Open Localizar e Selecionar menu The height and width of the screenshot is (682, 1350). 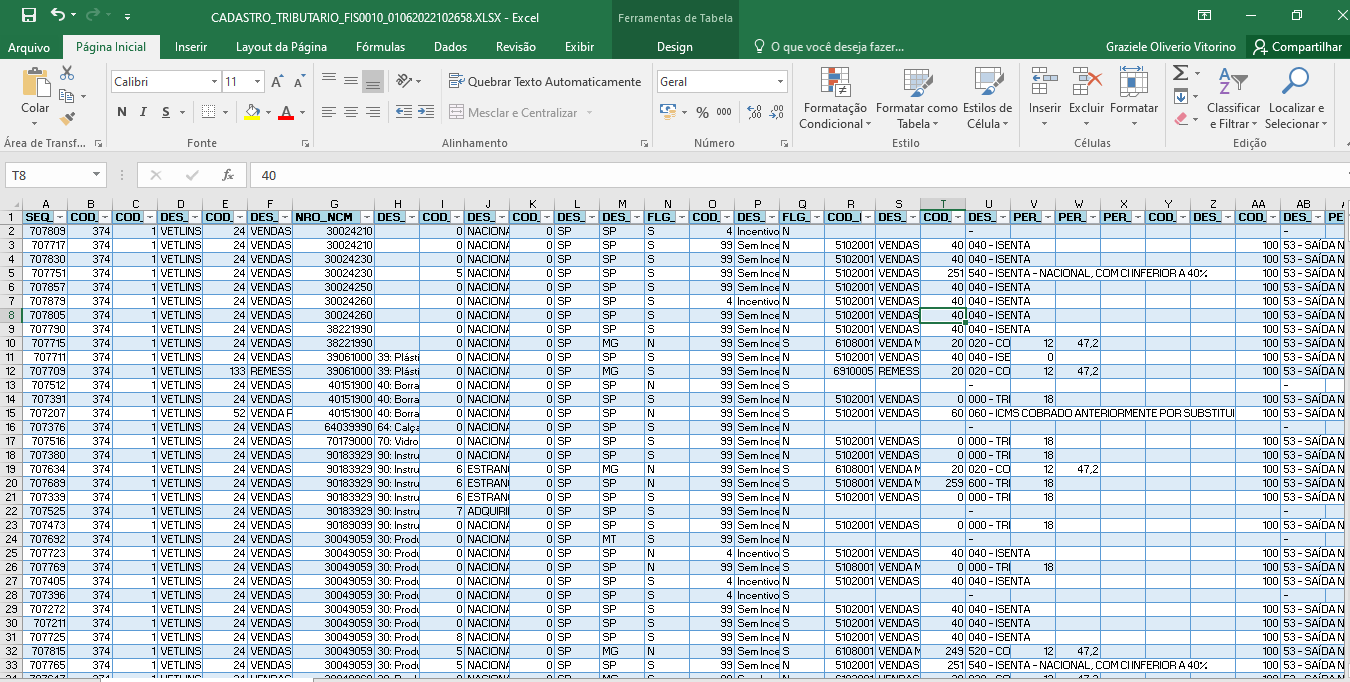[1296, 98]
